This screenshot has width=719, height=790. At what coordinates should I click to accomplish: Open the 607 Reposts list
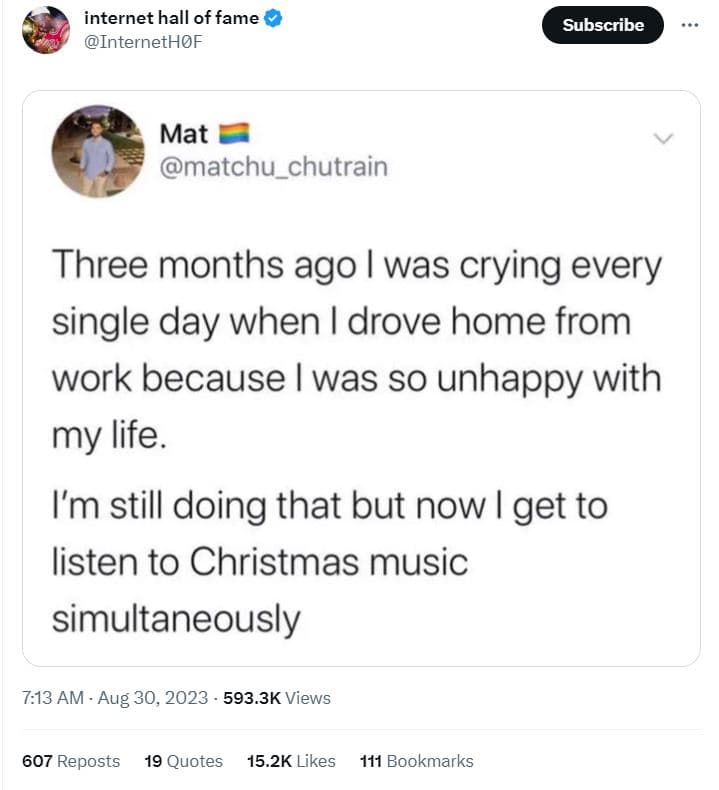[71, 761]
